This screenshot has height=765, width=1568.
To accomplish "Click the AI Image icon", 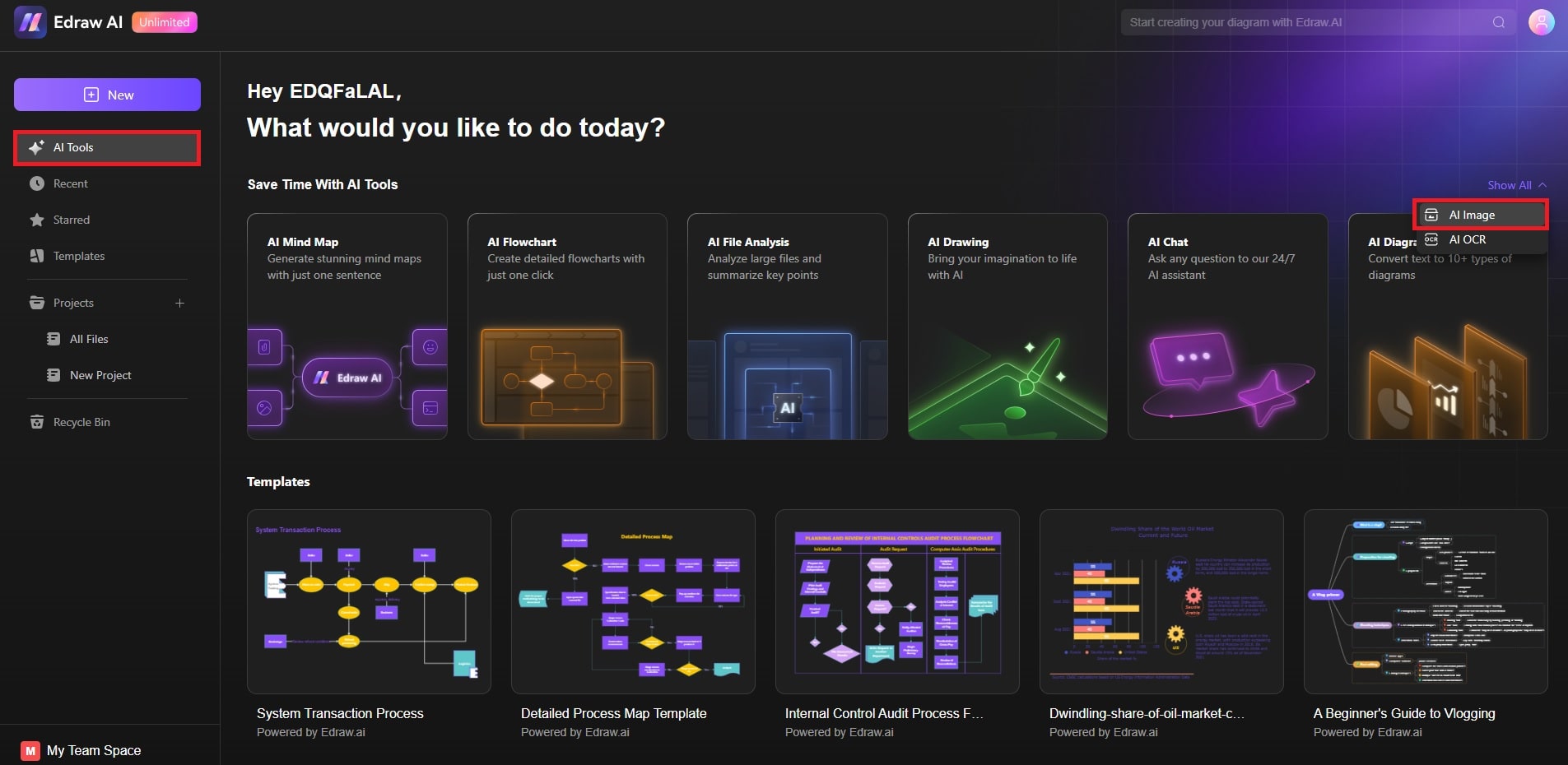I will click(1431, 215).
